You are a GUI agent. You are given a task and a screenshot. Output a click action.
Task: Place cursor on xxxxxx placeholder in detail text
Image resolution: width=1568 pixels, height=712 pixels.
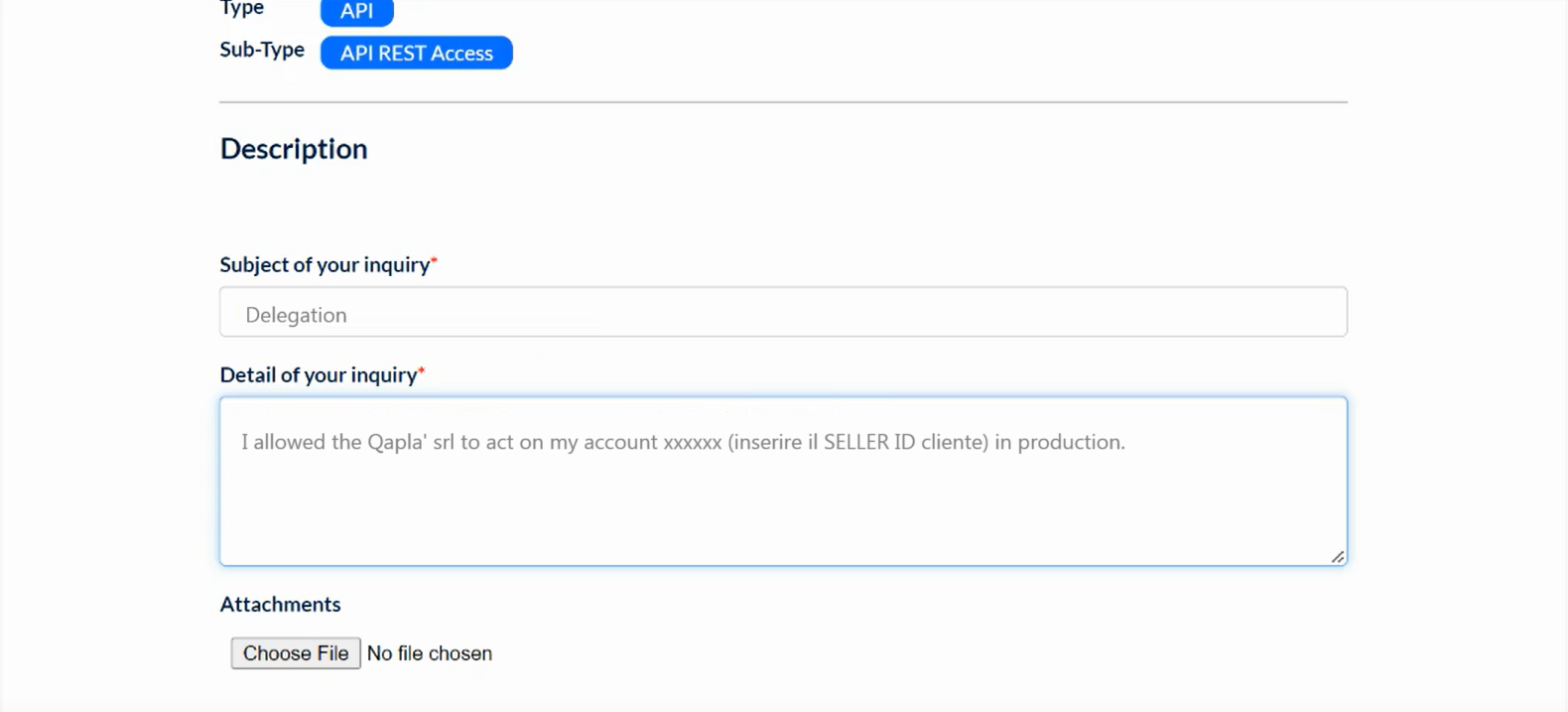tap(692, 443)
